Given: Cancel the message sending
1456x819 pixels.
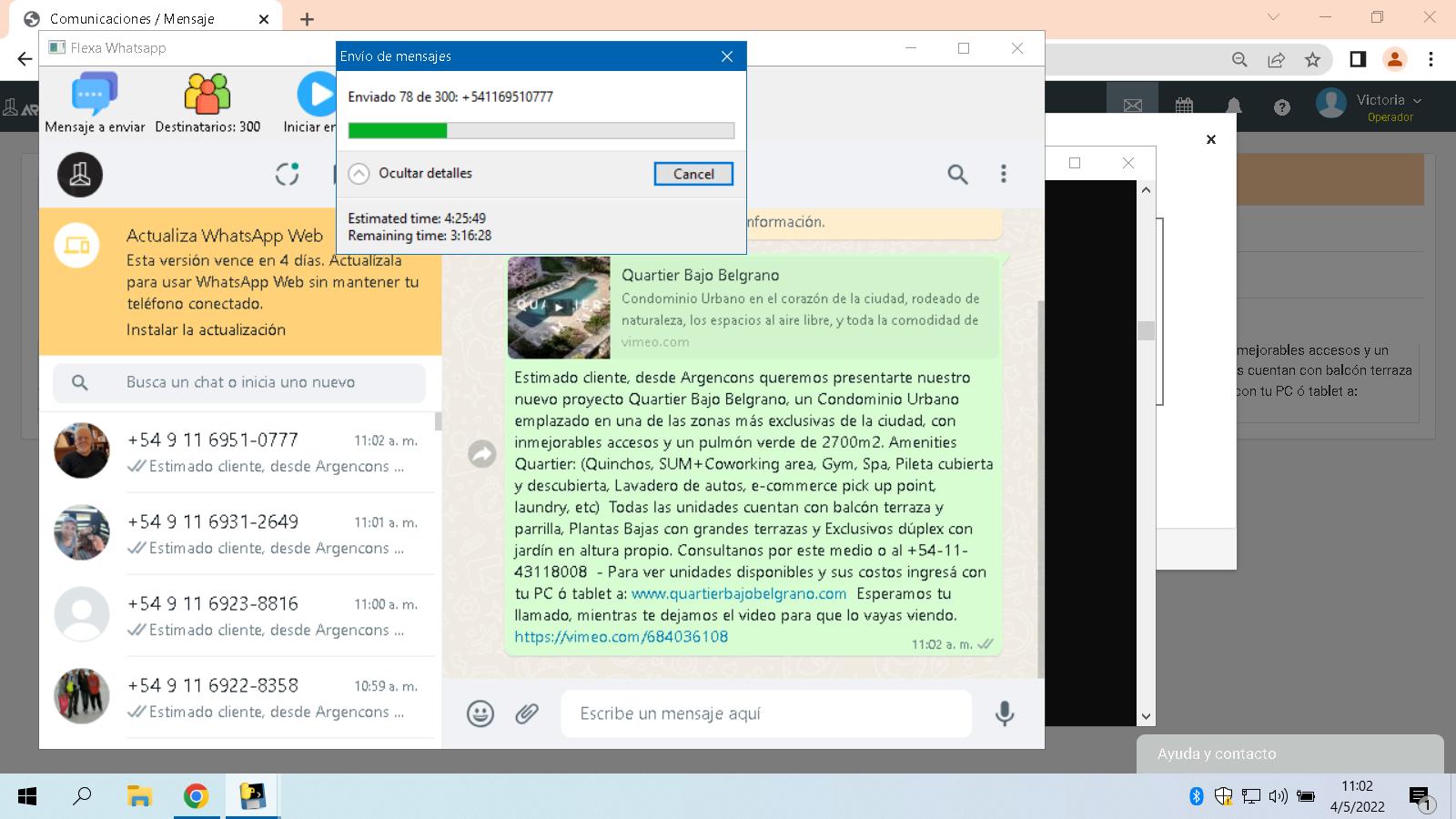Looking at the screenshot, I should 693,174.
